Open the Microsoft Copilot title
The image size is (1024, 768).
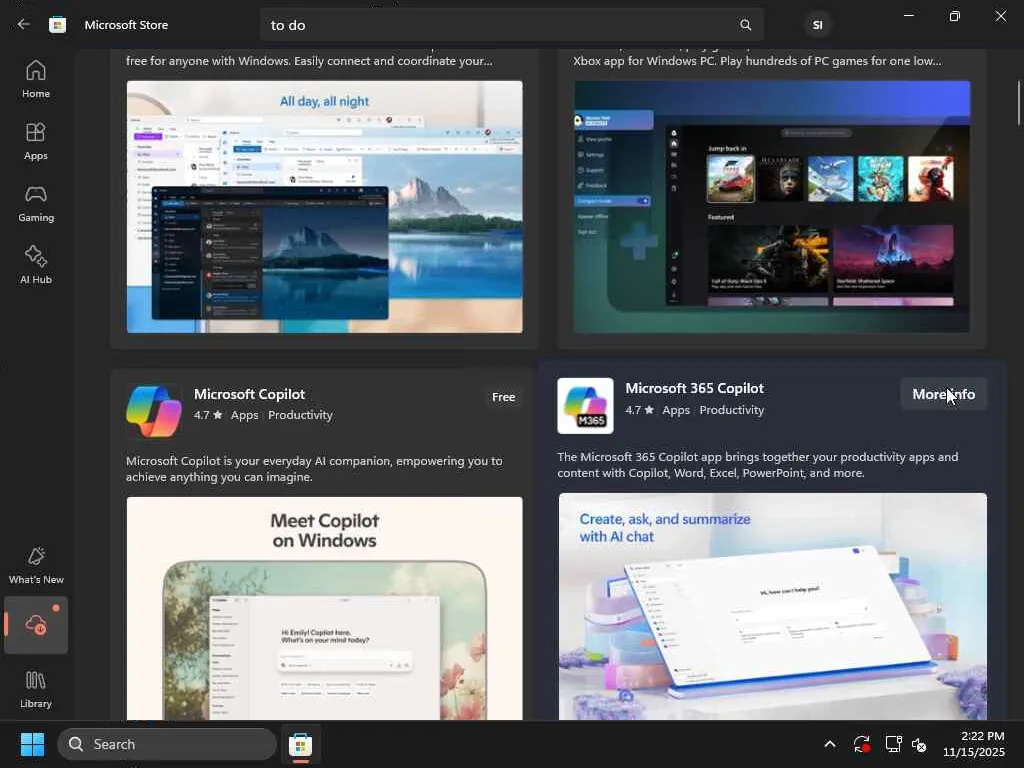pos(249,394)
